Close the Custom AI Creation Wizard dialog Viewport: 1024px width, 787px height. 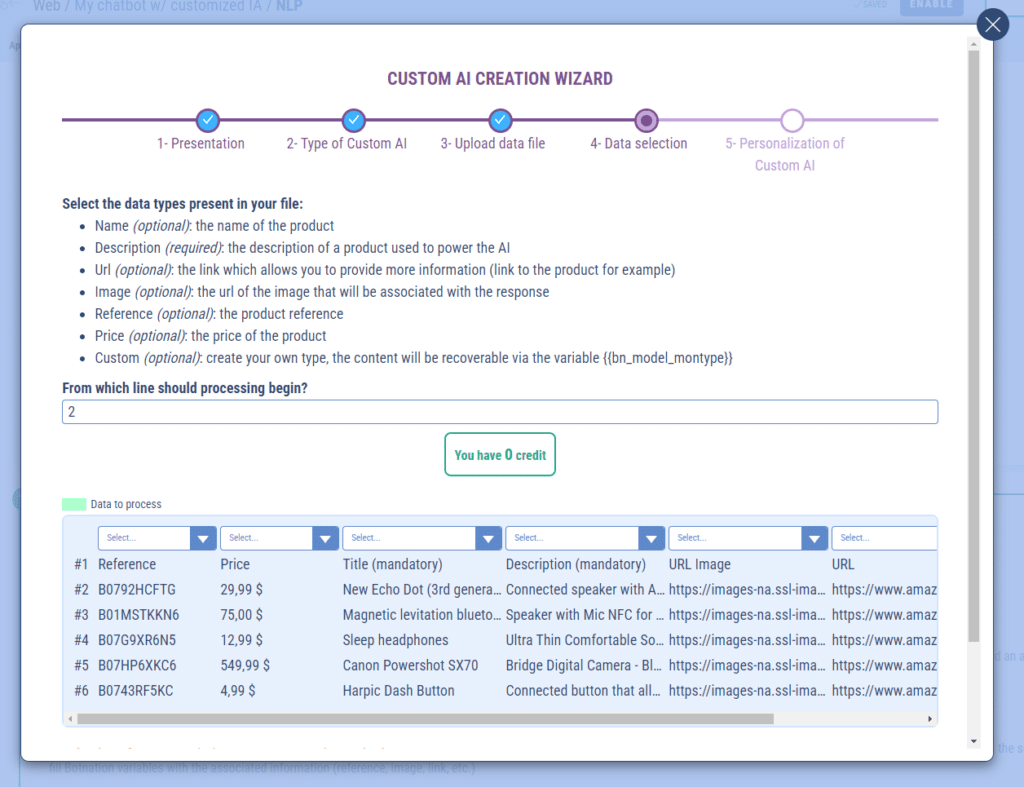[992, 25]
